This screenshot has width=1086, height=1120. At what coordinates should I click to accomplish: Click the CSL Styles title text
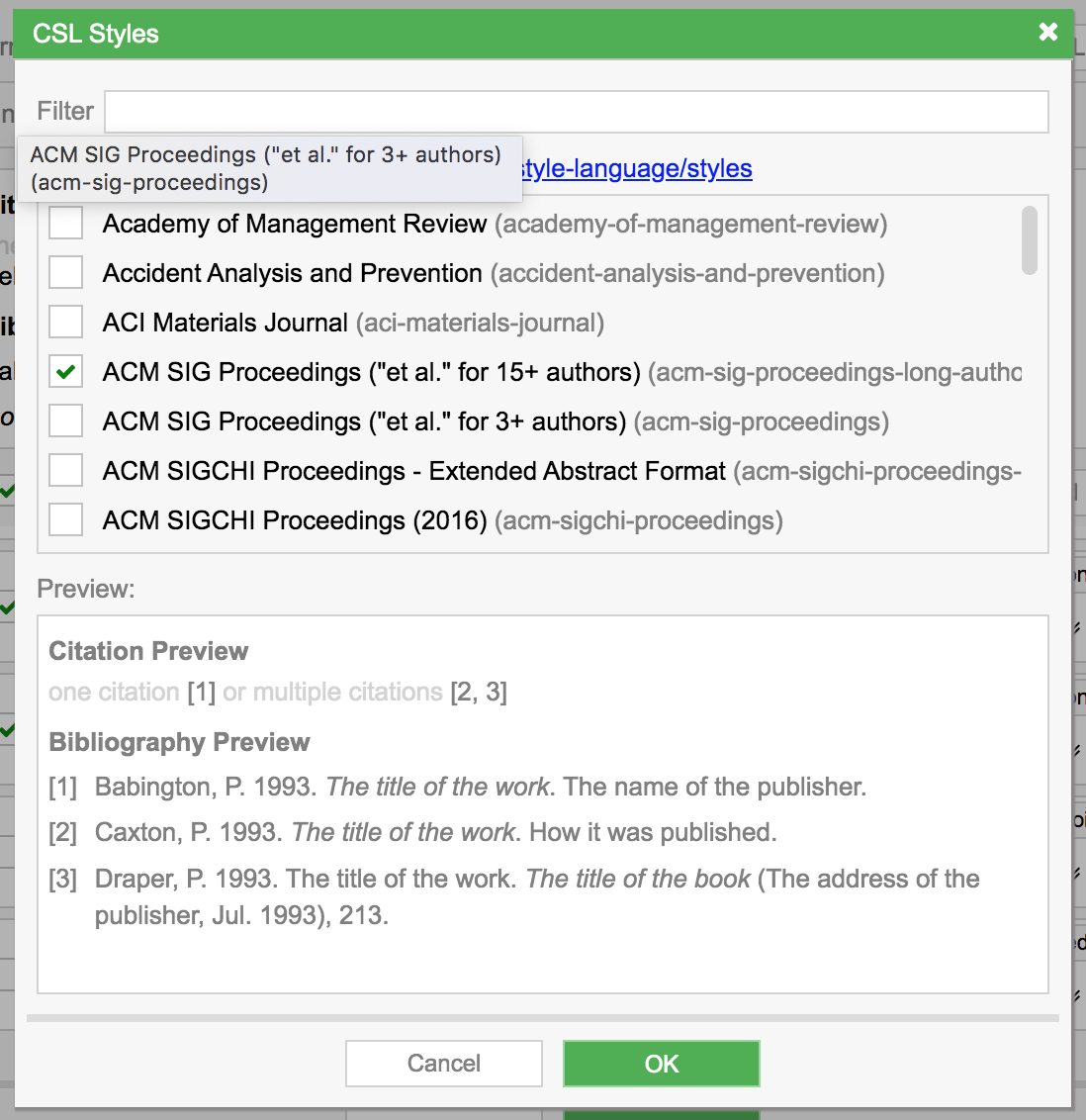click(x=96, y=34)
